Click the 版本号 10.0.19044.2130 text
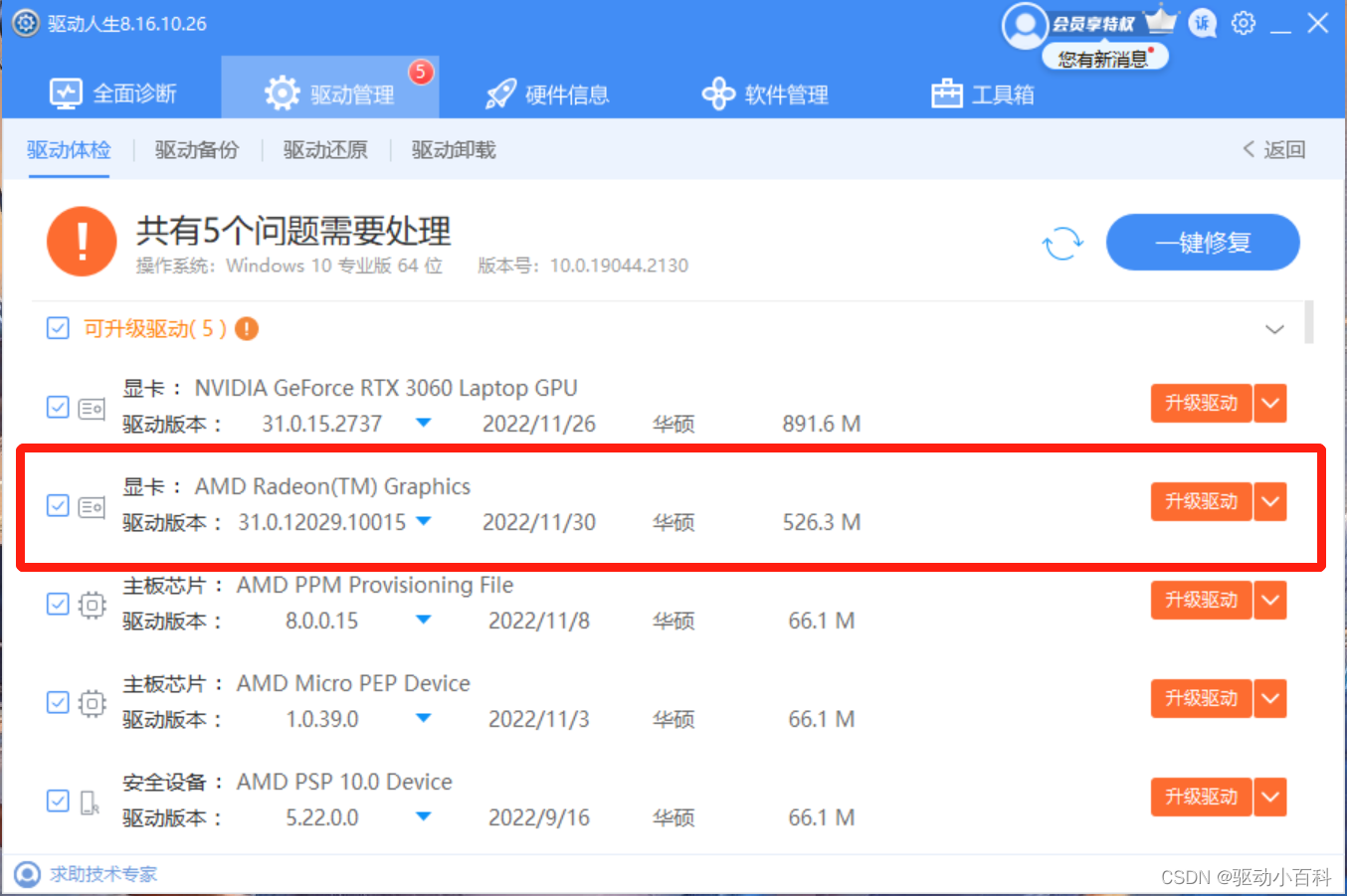The image size is (1347, 896). pyautogui.click(x=583, y=266)
